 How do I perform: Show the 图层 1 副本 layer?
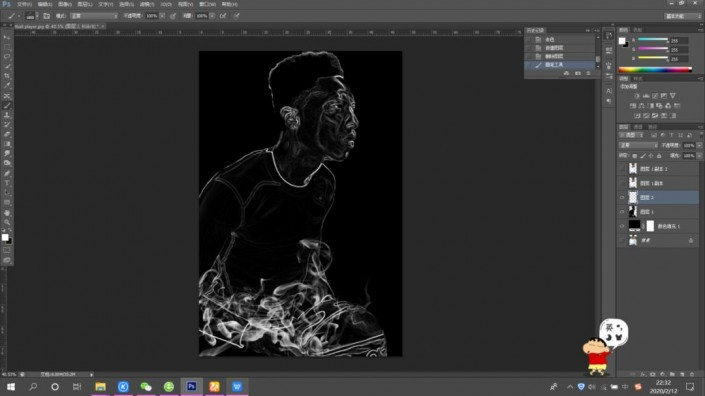(x=622, y=183)
